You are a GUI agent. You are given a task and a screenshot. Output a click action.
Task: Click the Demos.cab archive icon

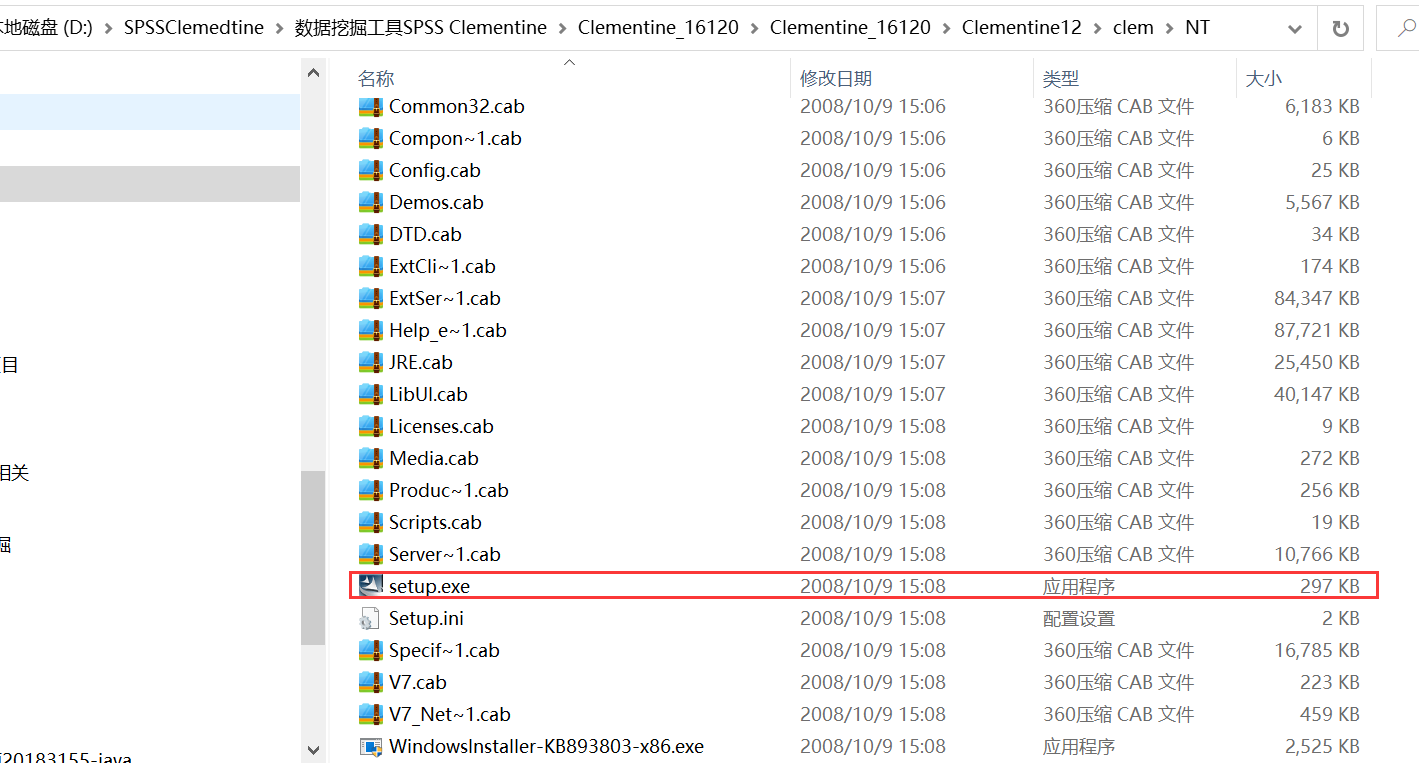pos(371,202)
